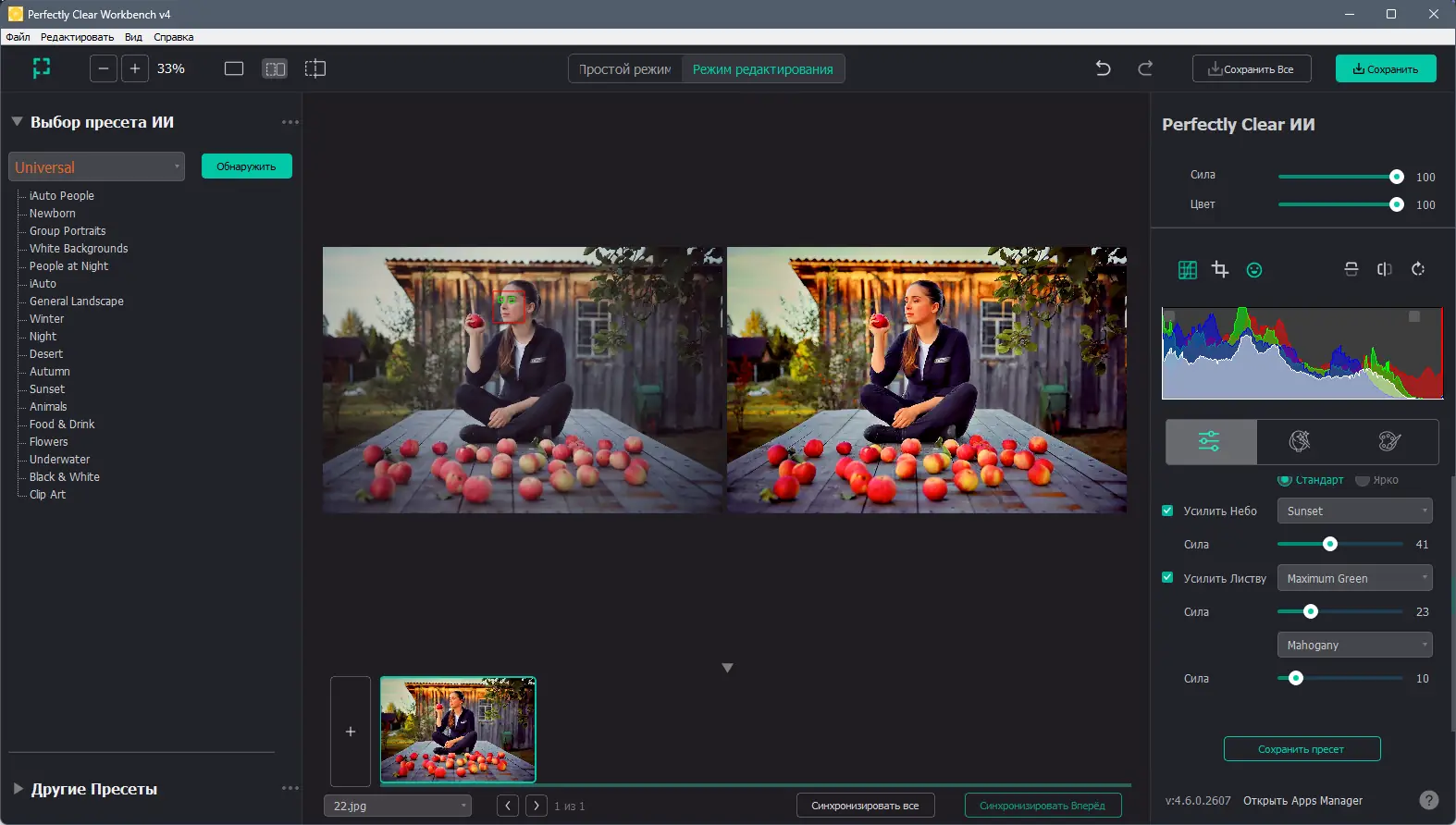
Task: Open the Universal preset group dropdown
Action: 97,166
